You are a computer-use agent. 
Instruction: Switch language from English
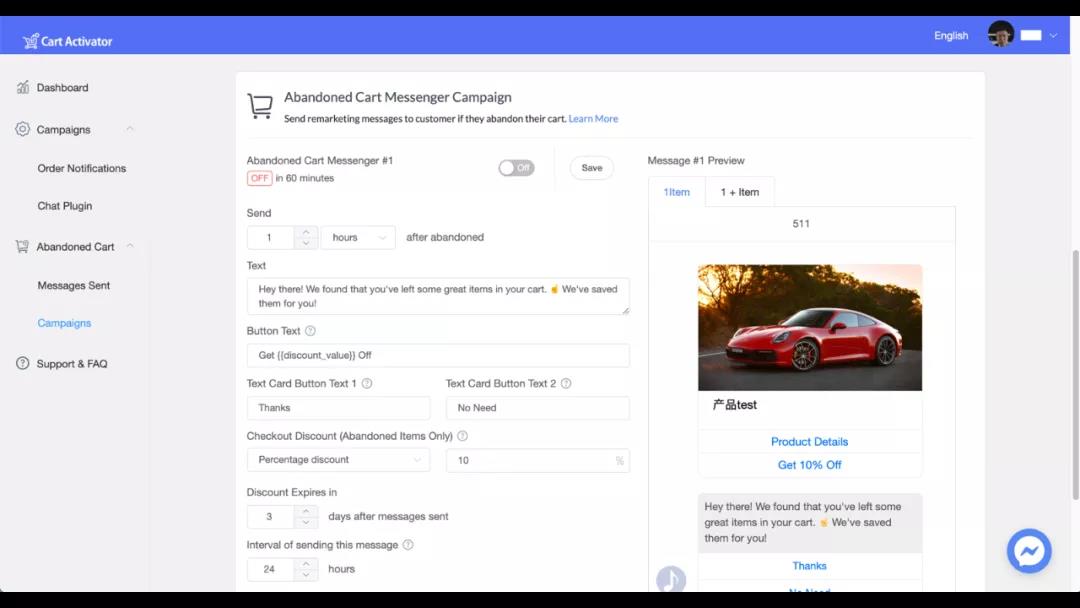tap(951, 36)
